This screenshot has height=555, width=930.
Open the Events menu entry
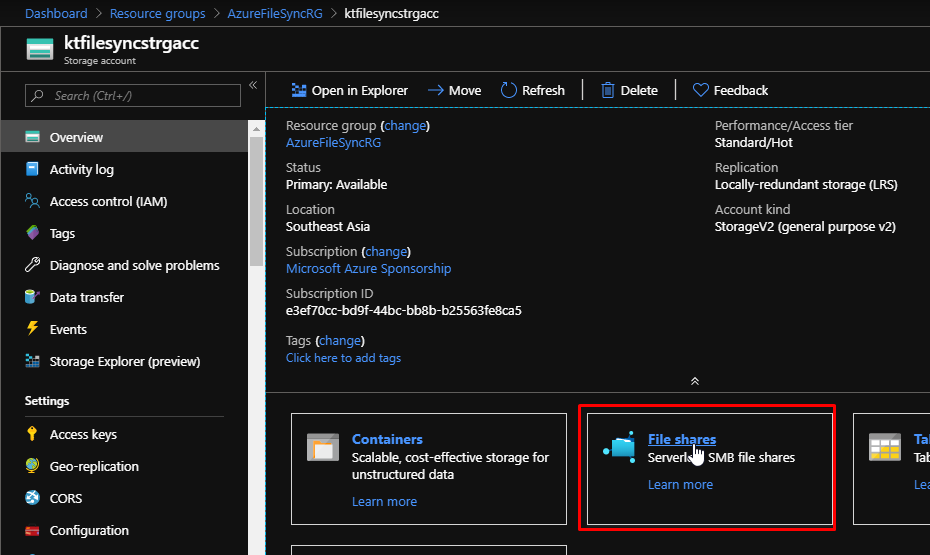point(125,329)
